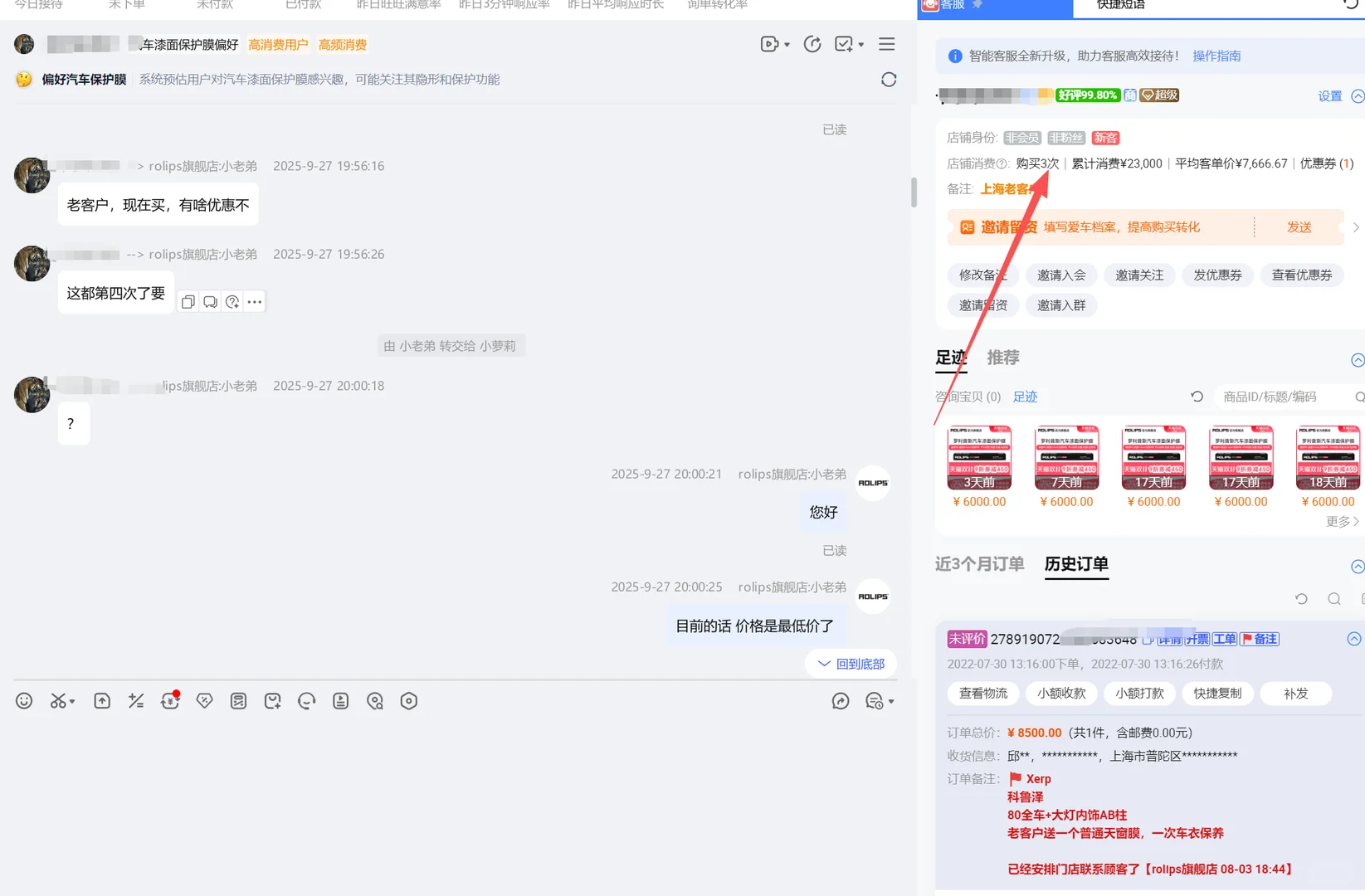Viewport: 1365px width, 896px height.
Task: Open the 操作指南 link in the banner
Action: (1216, 56)
